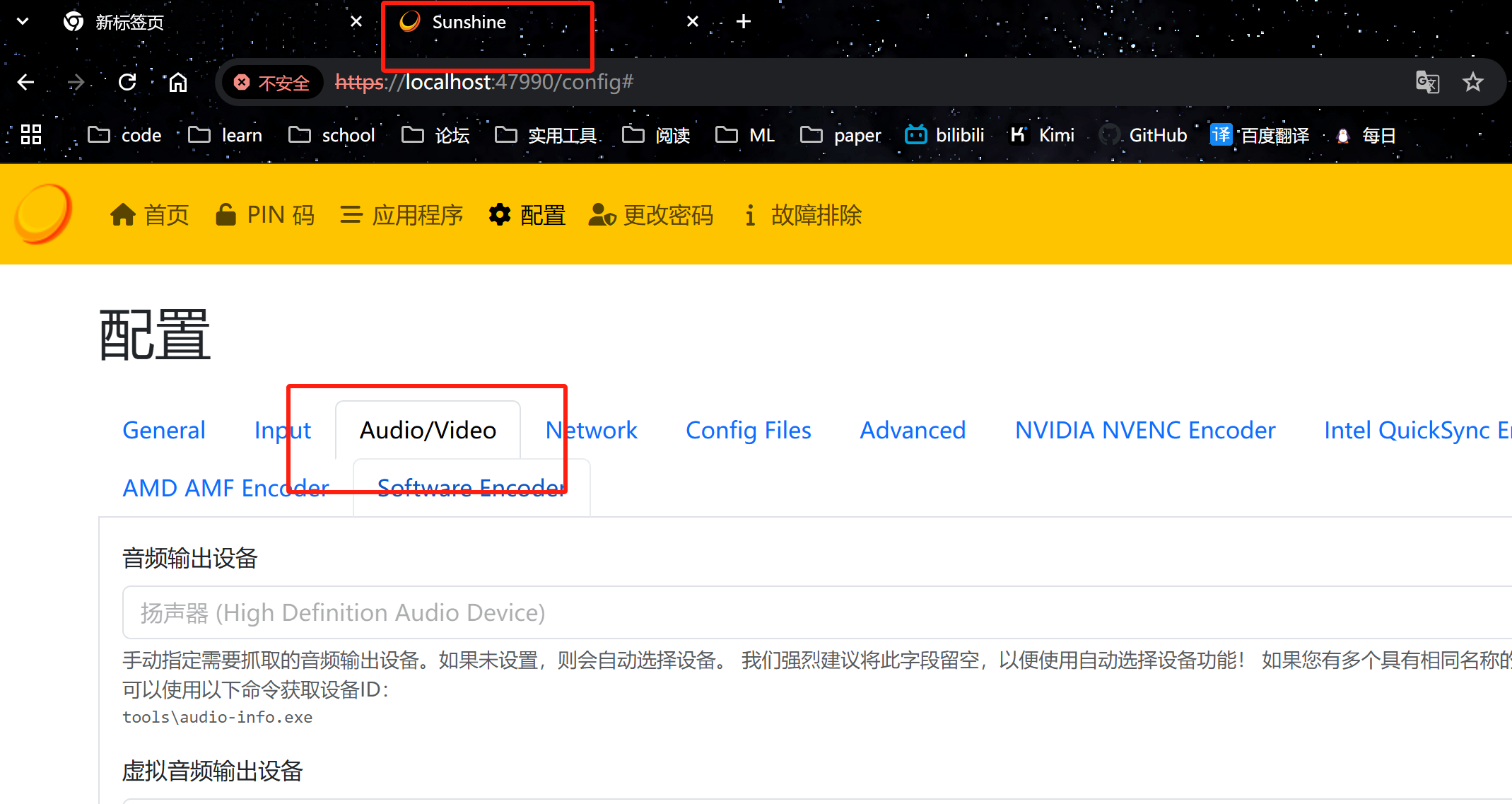The height and width of the screenshot is (804, 1512).
Task: Go to the 应用程序 applications page
Action: pos(402,215)
